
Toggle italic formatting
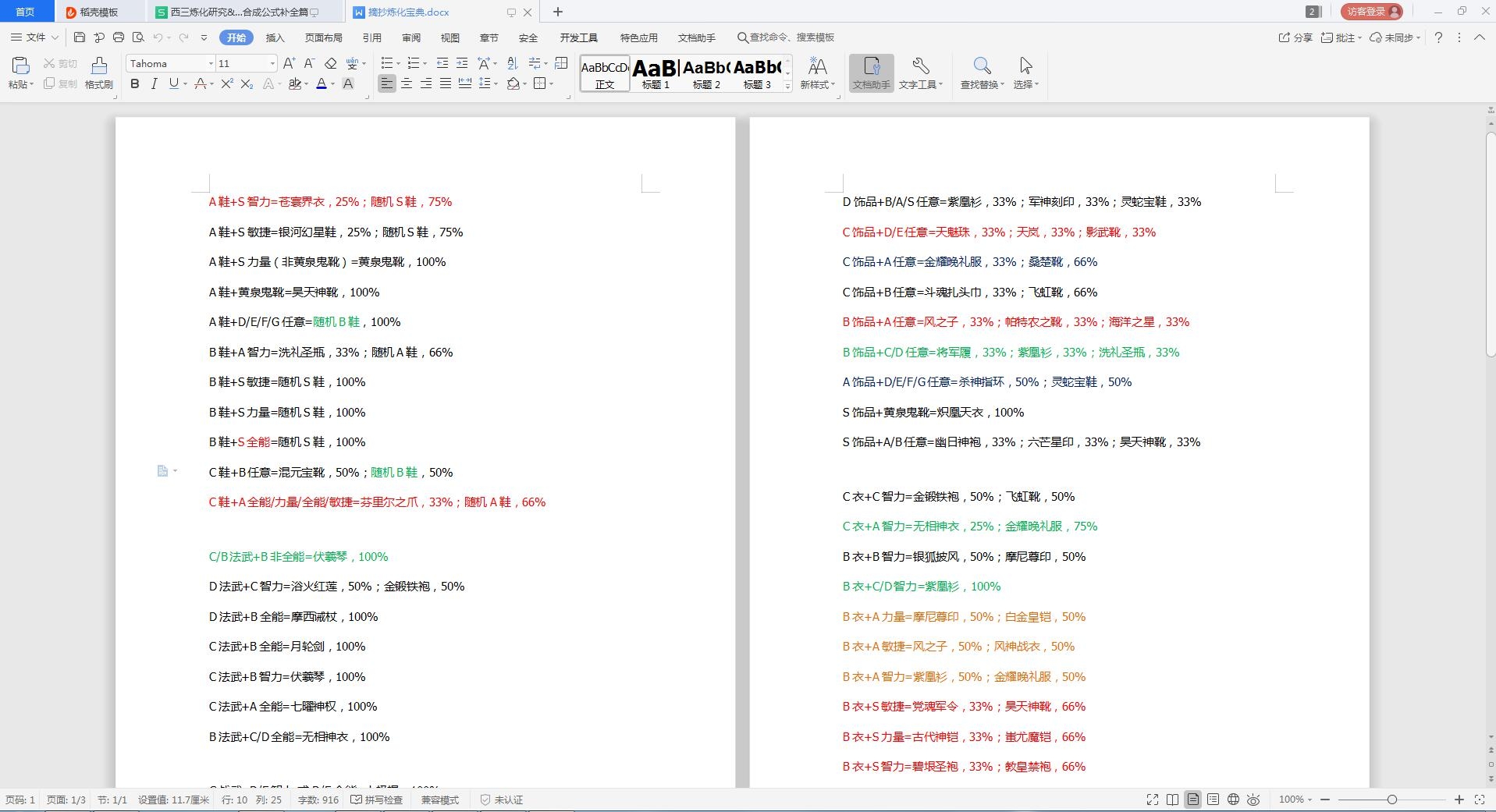(x=154, y=83)
